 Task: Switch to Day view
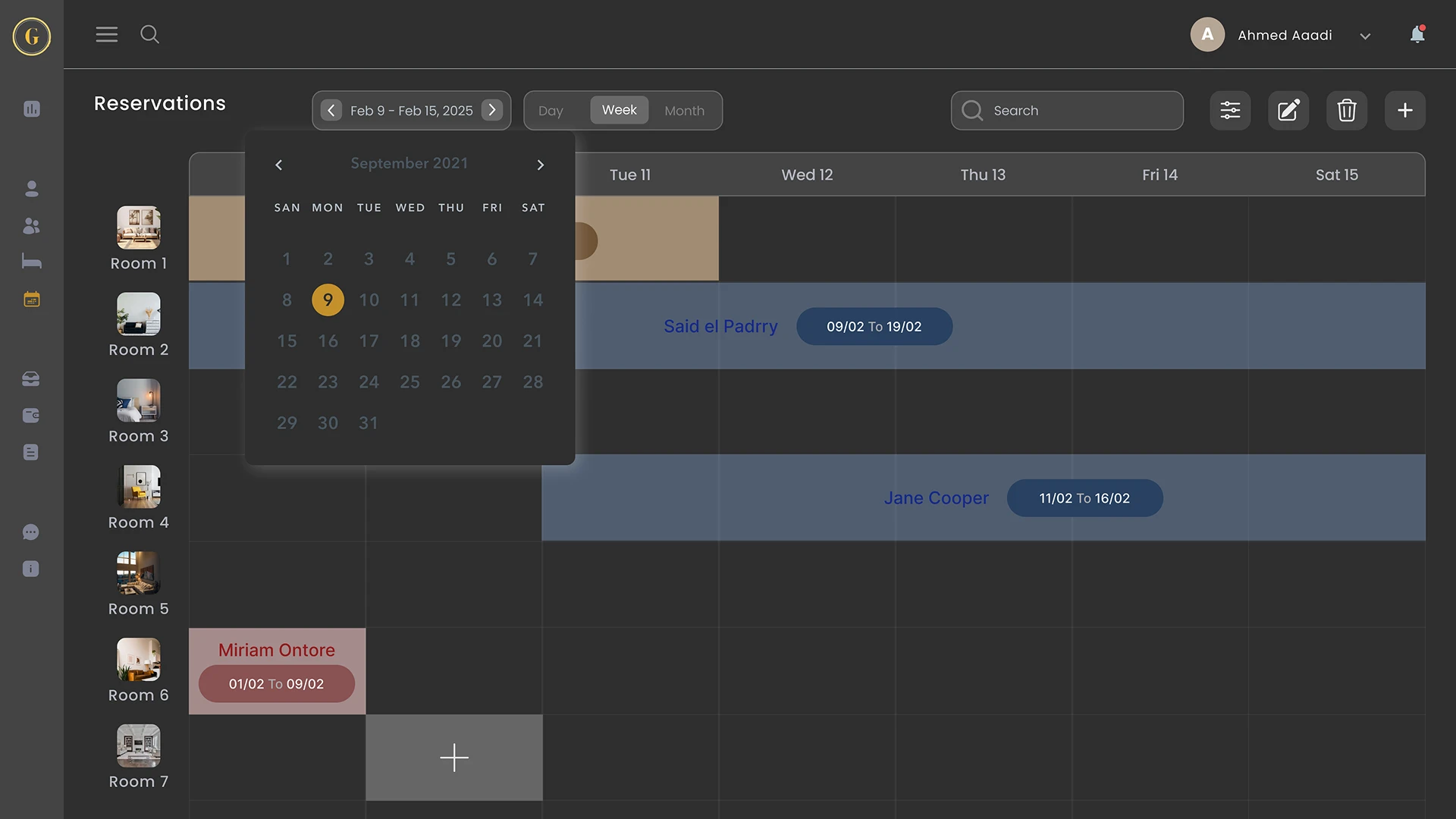pos(551,111)
